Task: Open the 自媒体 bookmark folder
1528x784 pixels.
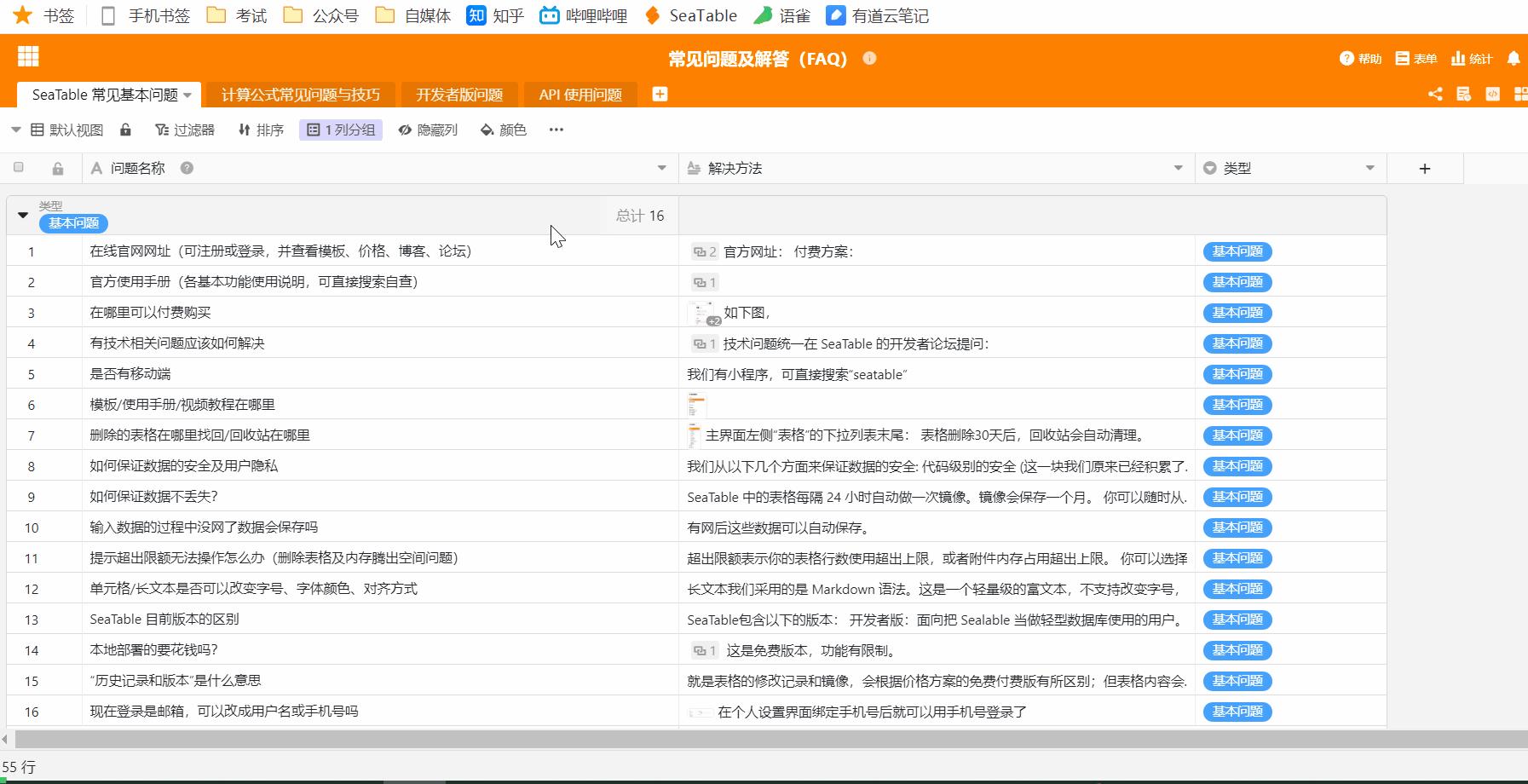Action: (x=413, y=15)
